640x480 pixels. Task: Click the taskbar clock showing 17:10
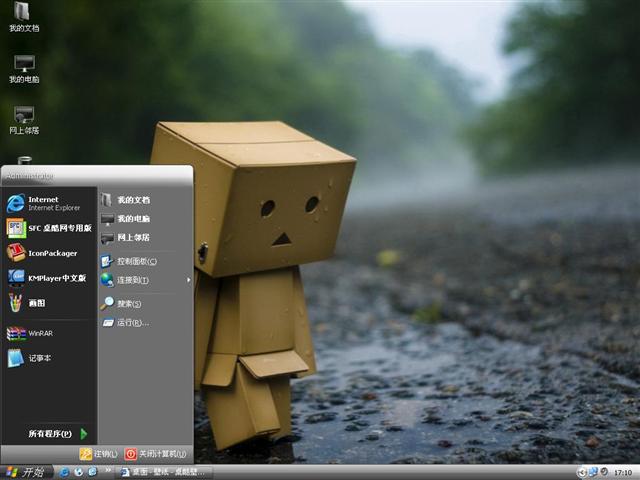point(622,471)
